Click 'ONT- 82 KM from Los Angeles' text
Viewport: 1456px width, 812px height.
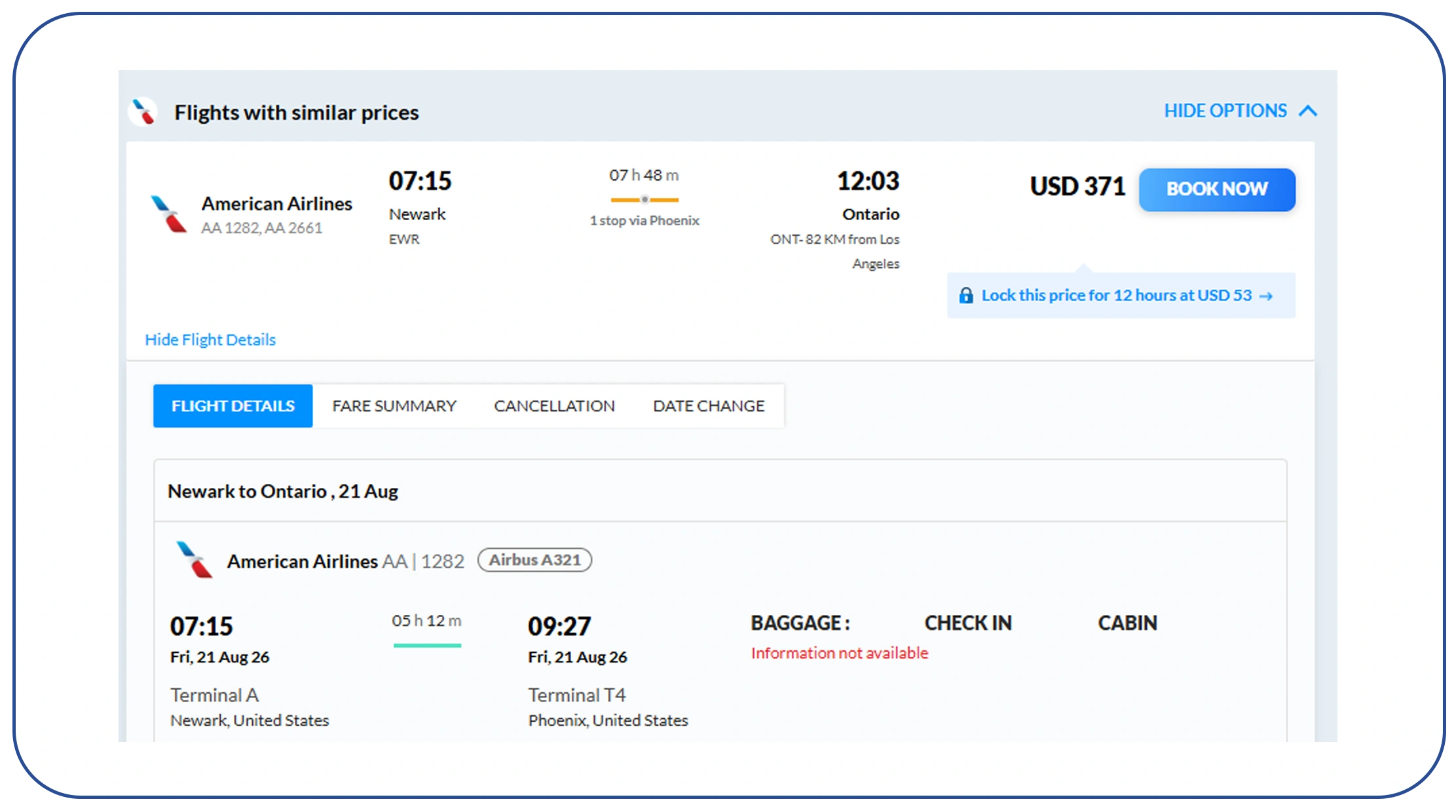pyautogui.click(x=835, y=251)
